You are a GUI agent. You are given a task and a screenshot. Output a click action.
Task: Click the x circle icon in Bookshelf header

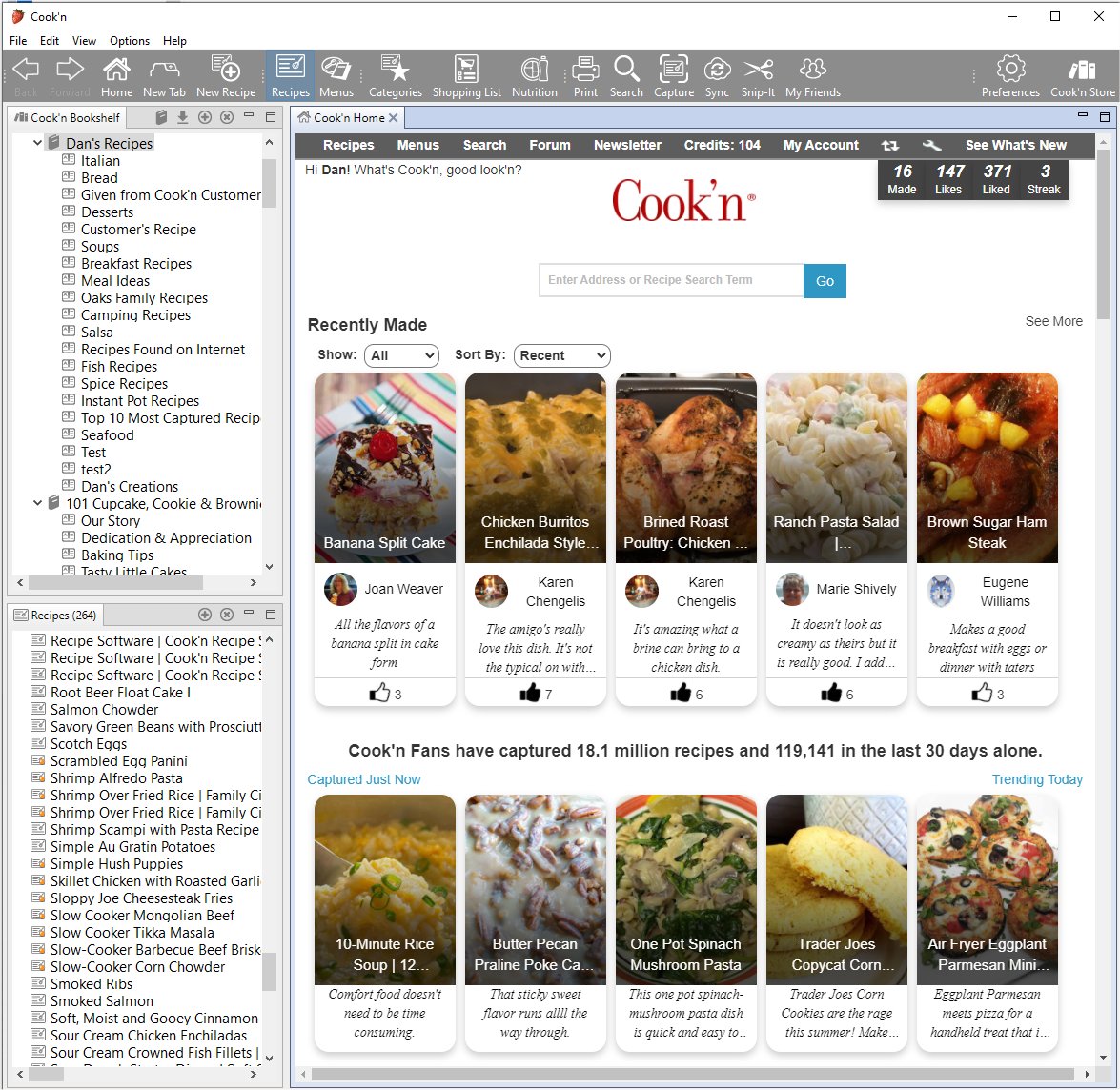(227, 117)
